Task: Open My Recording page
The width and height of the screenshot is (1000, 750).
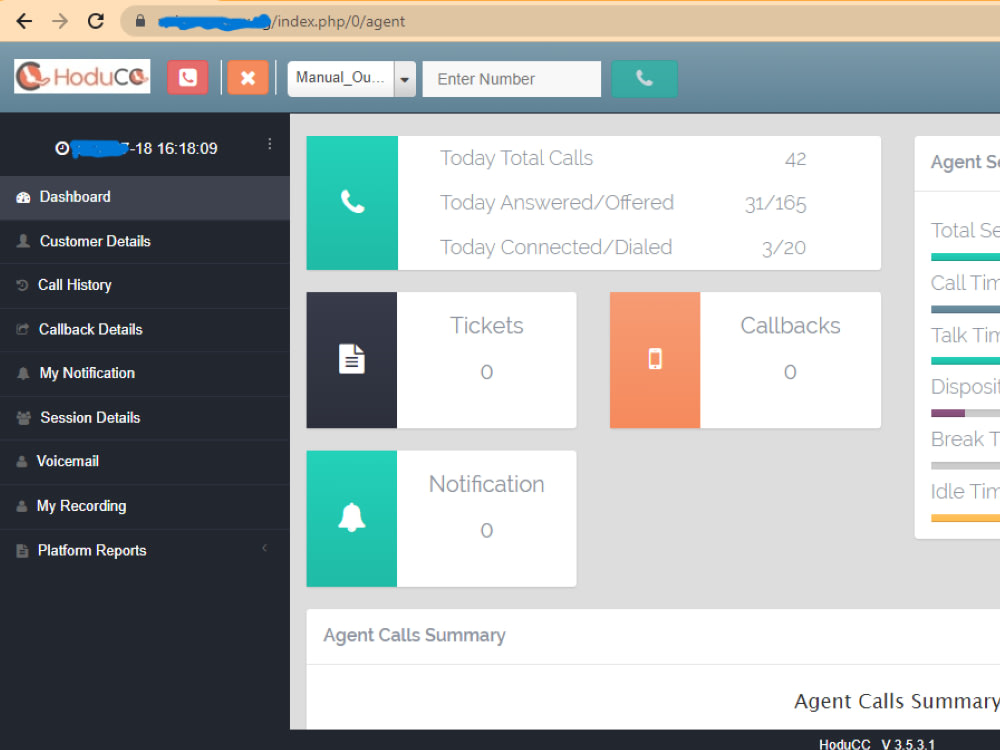Action: 145,506
